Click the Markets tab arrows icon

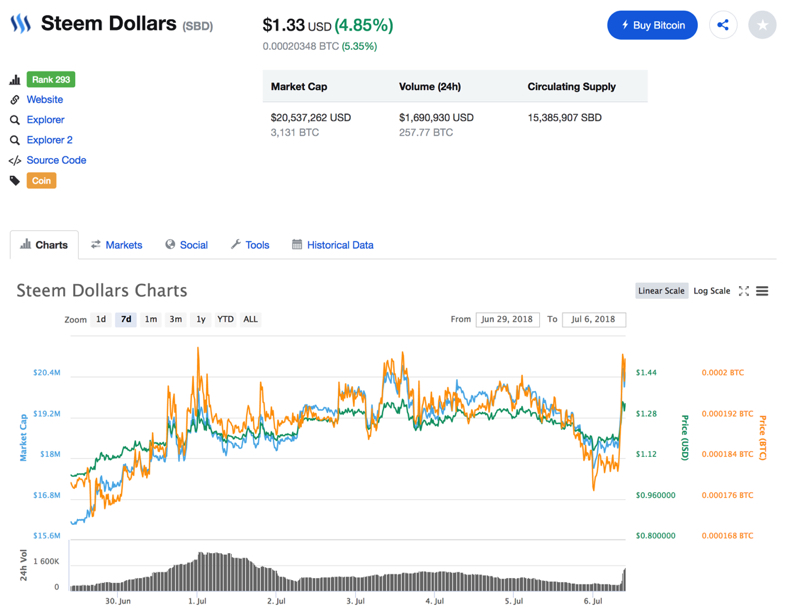coord(95,244)
